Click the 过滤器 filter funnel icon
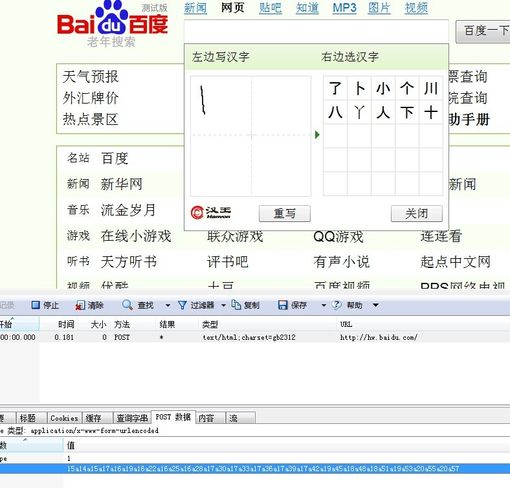The height and width of the screenshot is (488, 510). point(182,305)
